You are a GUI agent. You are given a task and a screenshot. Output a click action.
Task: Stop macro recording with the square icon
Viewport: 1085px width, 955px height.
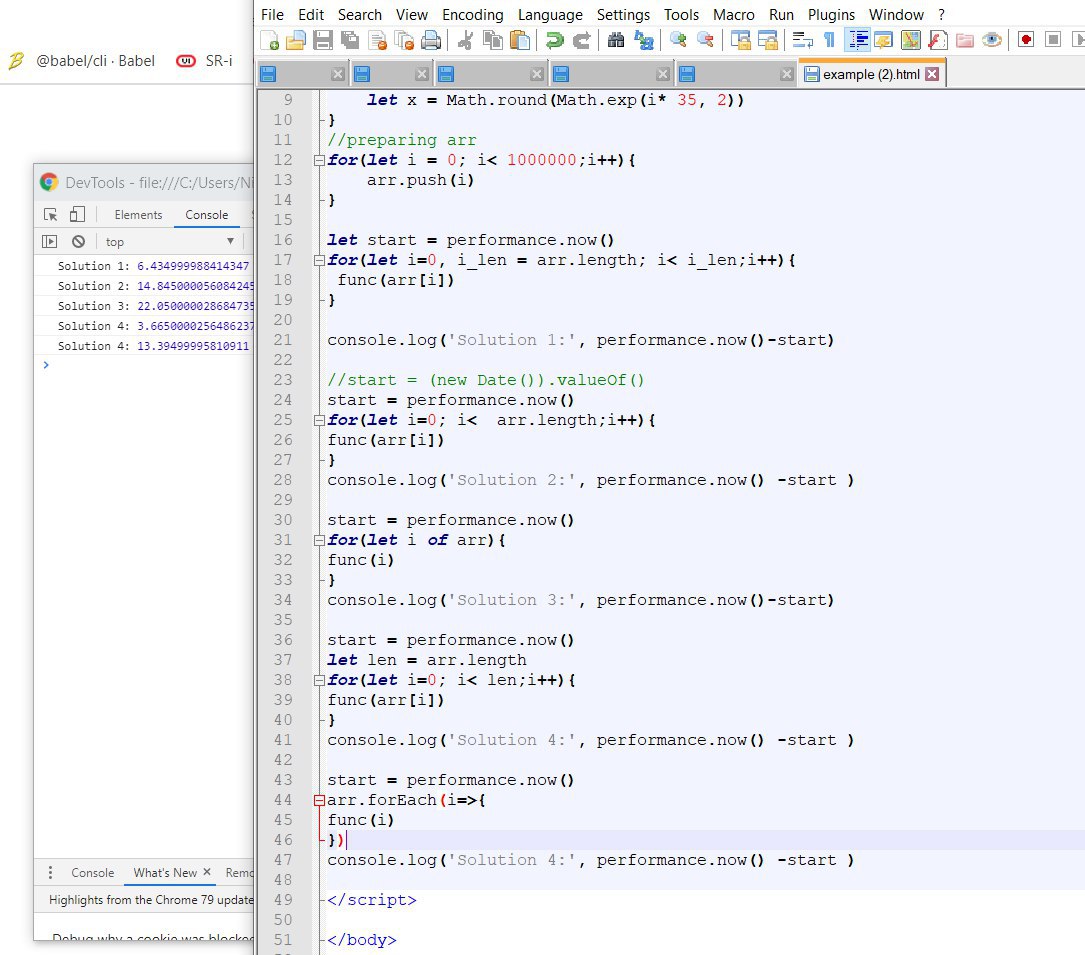pyautogui.click(x=1052, y=40)
